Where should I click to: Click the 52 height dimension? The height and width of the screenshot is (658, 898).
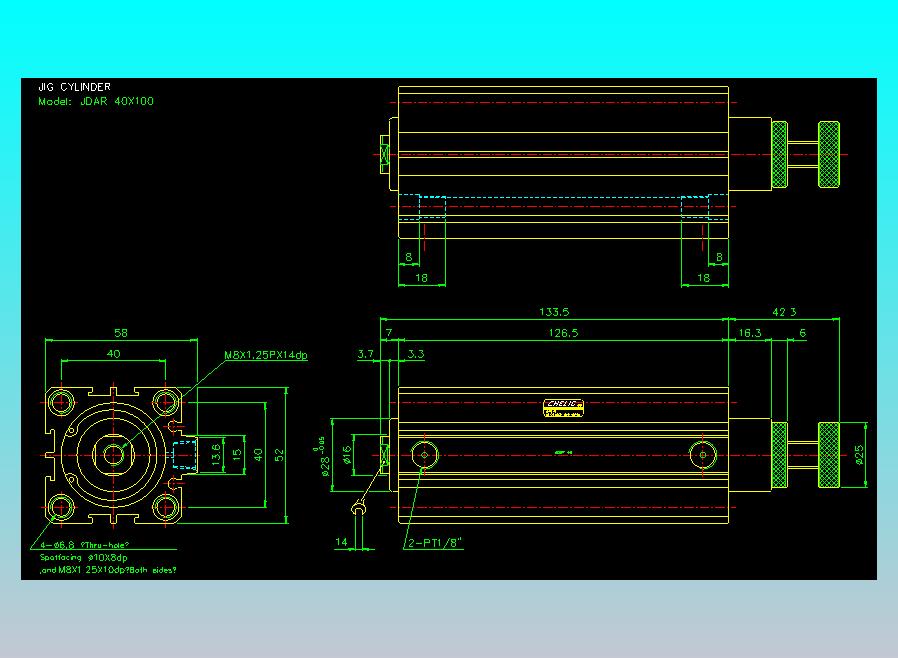(x=279, y=455)
